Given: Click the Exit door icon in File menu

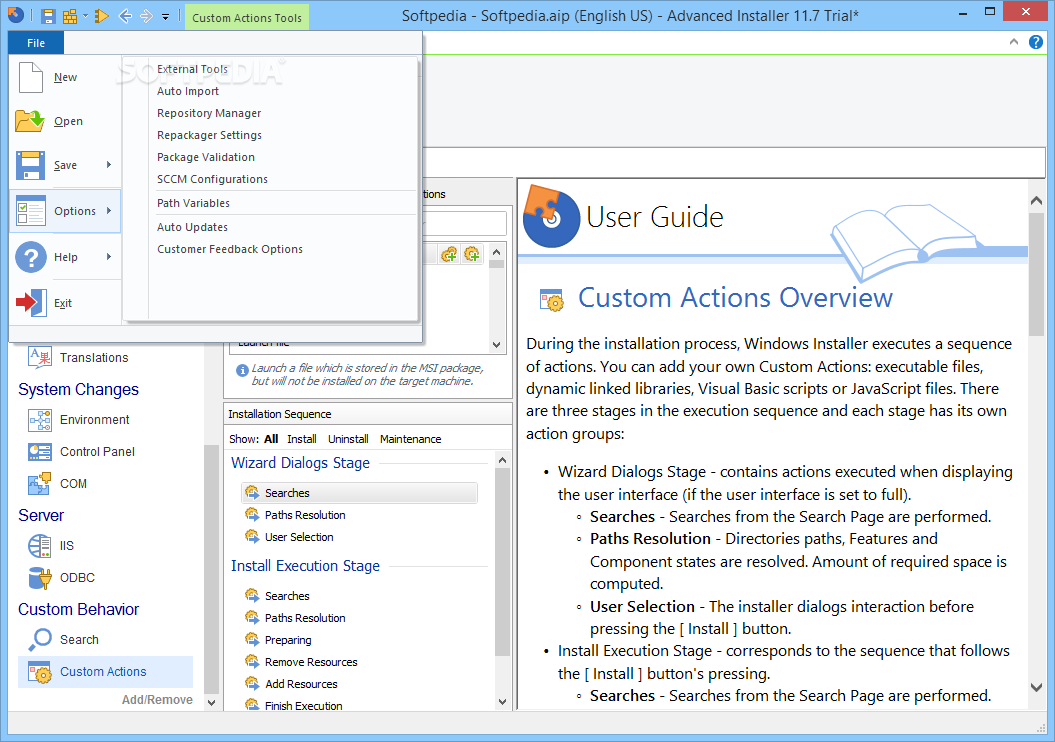Looking at the screenshot, I should [x=31, y=303].
